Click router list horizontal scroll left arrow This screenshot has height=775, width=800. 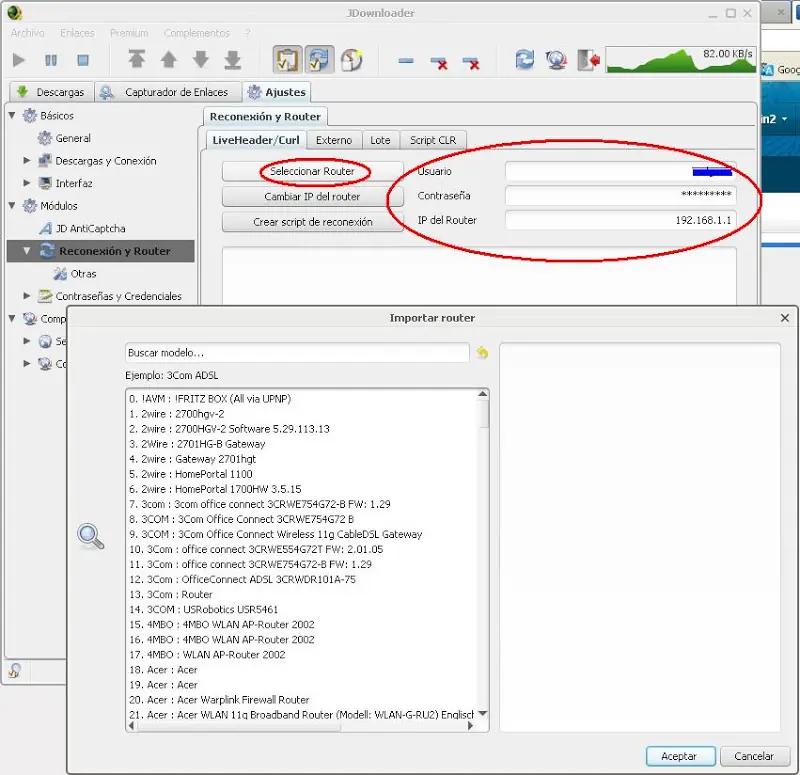pyautogui.click(x=132, y=726)
